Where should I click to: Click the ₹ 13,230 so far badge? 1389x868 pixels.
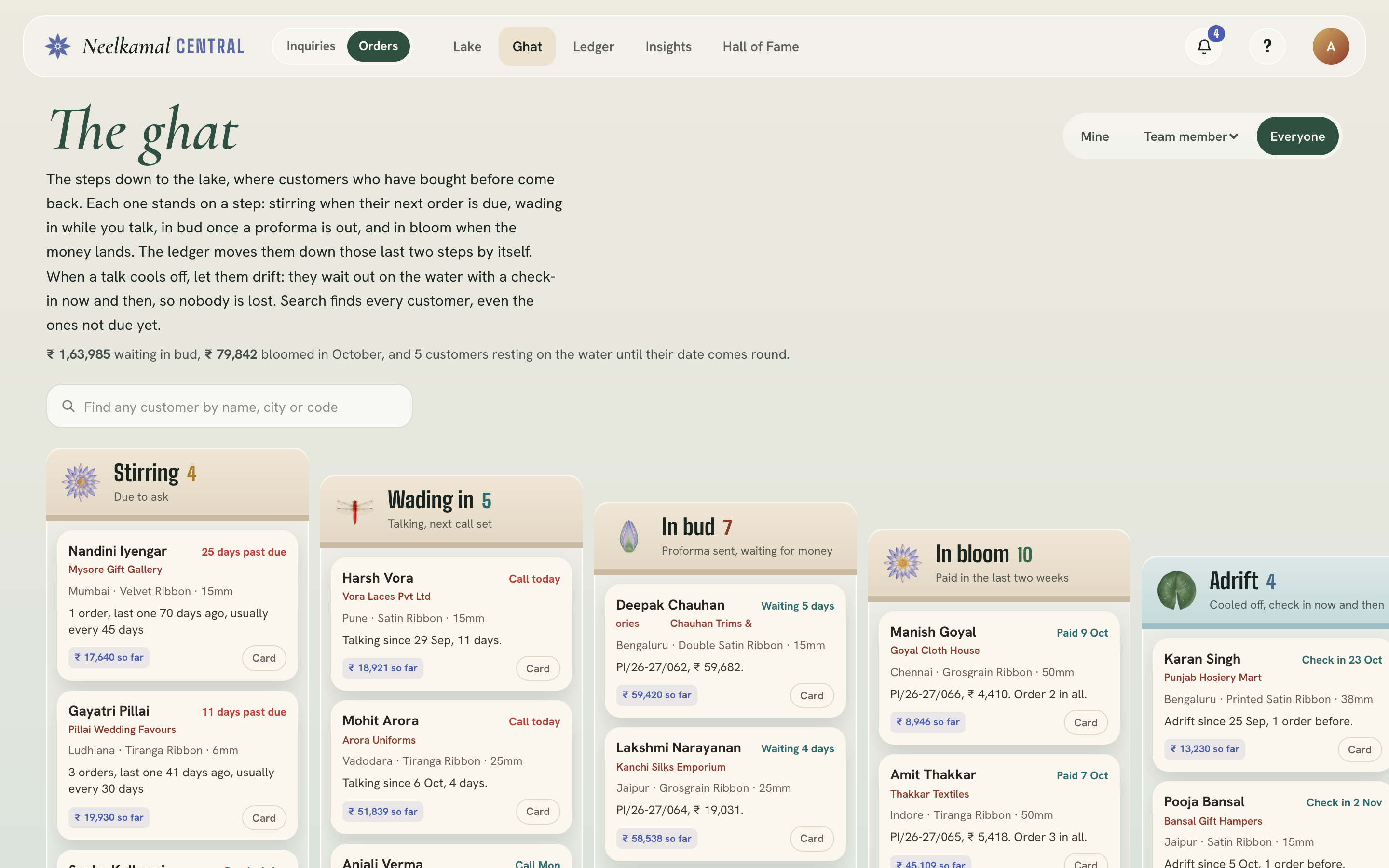[x=1204, y=748]
